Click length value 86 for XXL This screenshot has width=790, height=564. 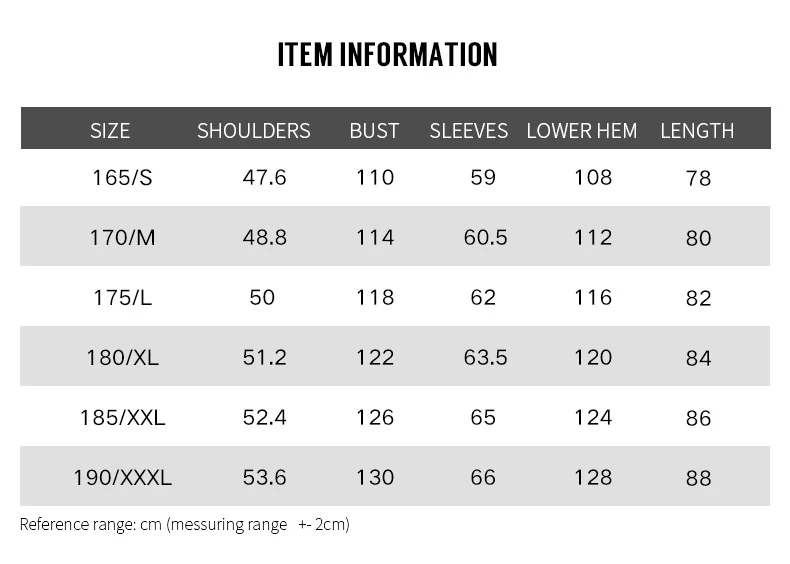coord(698,418)
